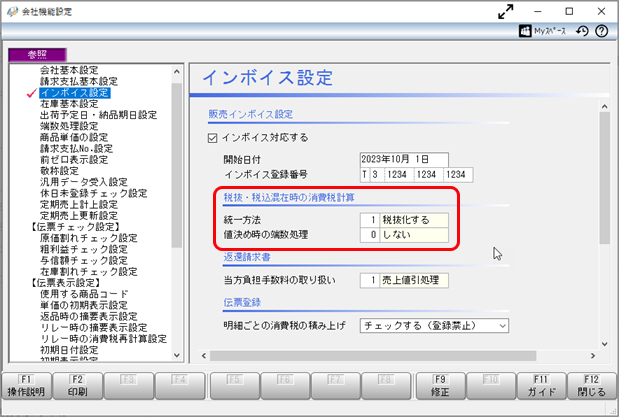This screenshot has width=619, height=417.
Task: Select 請求支払基本設定 in the list
Action: 79,81
